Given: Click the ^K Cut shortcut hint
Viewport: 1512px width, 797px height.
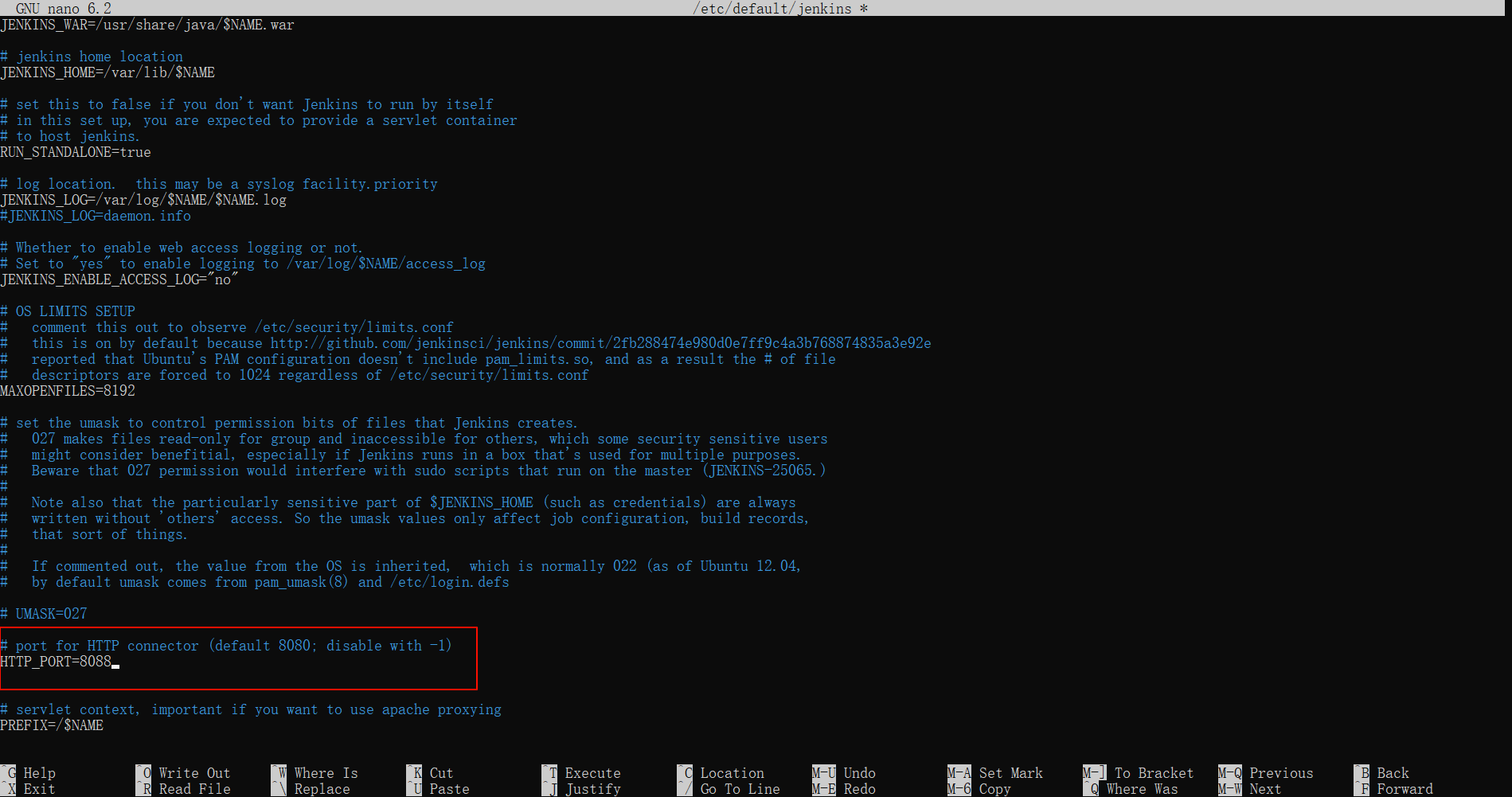Looking at the screenshot, I should 430,773.
